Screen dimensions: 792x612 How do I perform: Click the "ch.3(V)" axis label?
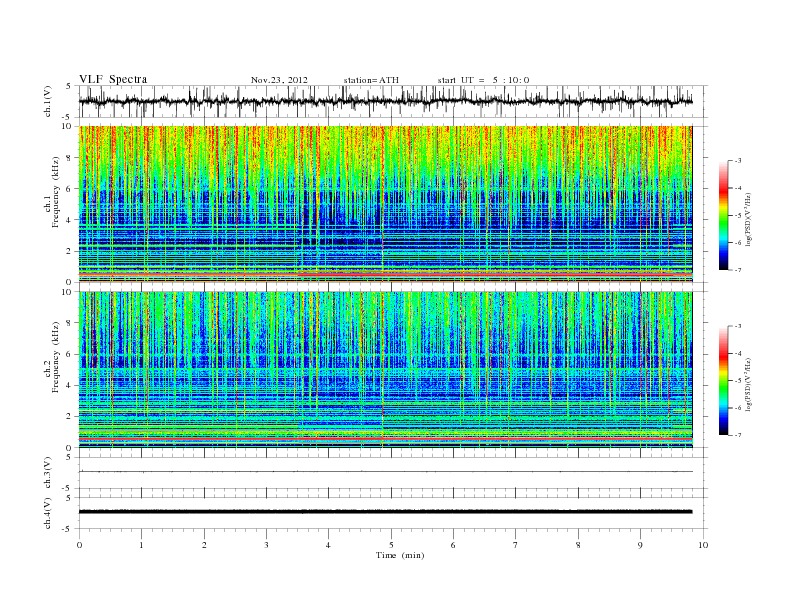tap(48, 473)
